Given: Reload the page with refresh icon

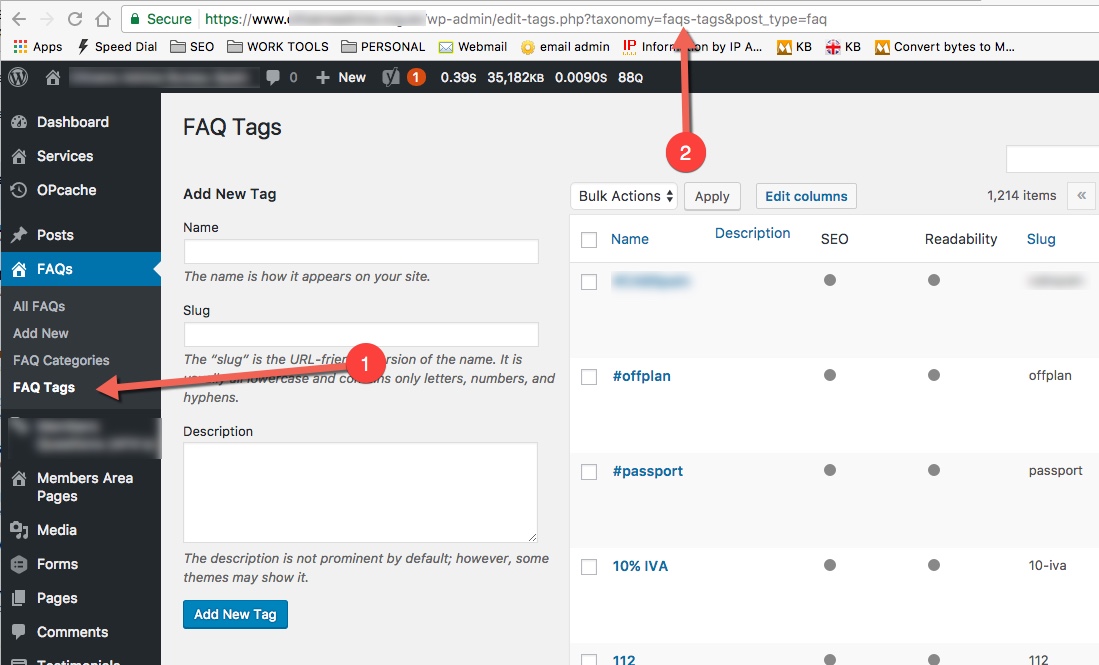Looking at the screenshot, I should point(75,19).
